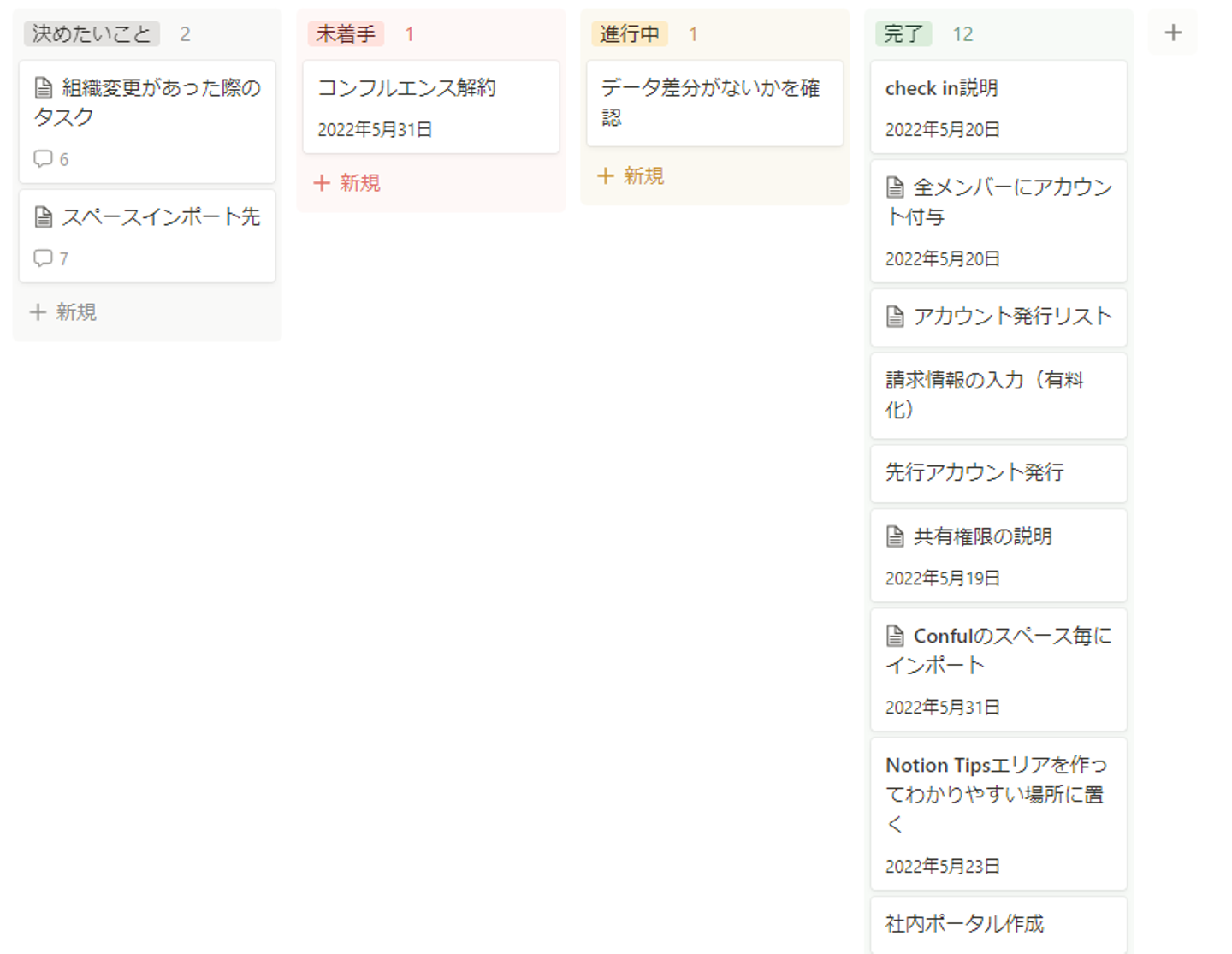Click the count 1 beside 進行中
The image size is (1232, 954).
tap(693, 34)
